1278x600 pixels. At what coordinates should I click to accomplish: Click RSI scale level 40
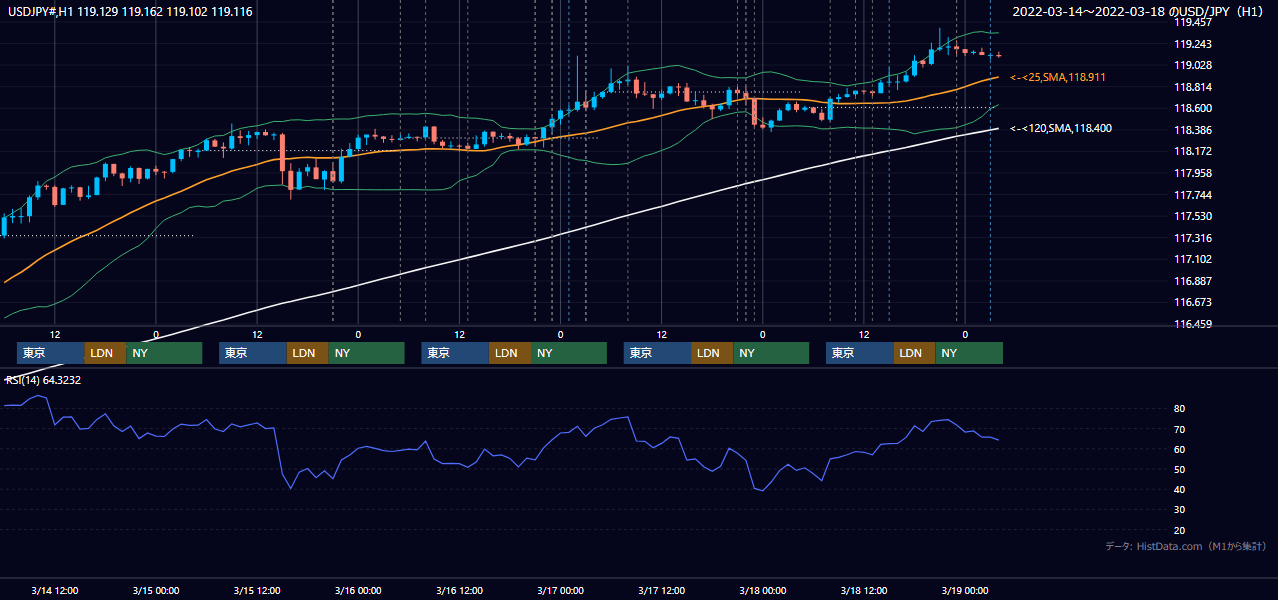tap(1179, 490)
